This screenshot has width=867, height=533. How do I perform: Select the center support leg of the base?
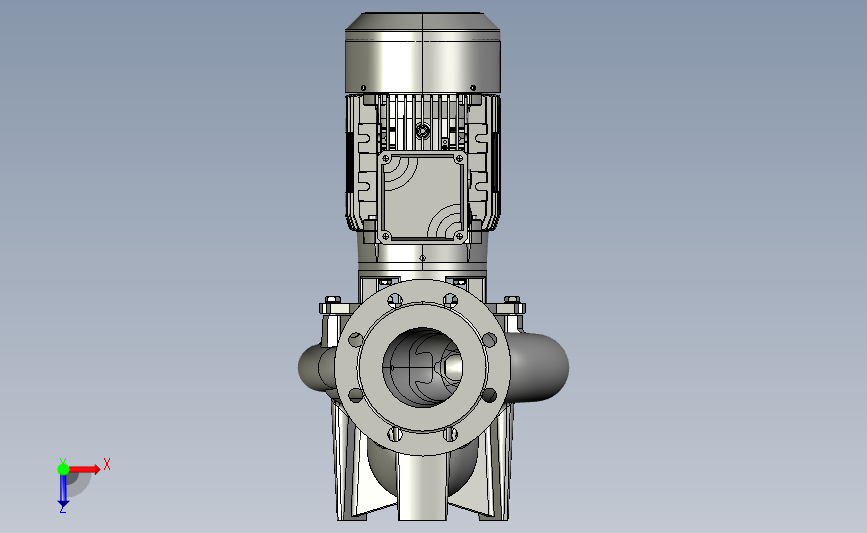pos(422,487)
